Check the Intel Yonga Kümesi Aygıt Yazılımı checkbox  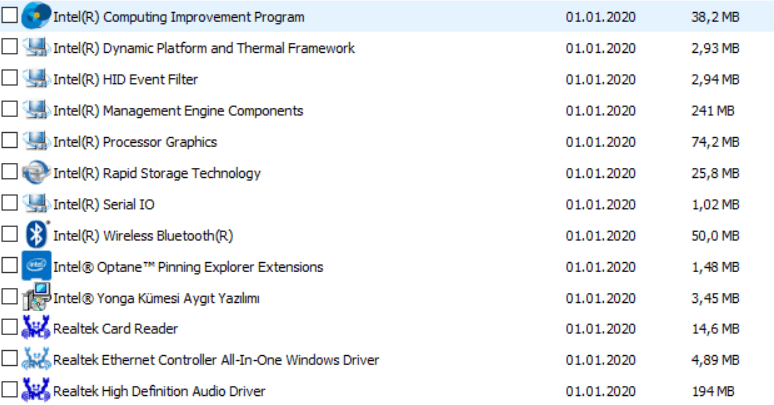(9, 296)
